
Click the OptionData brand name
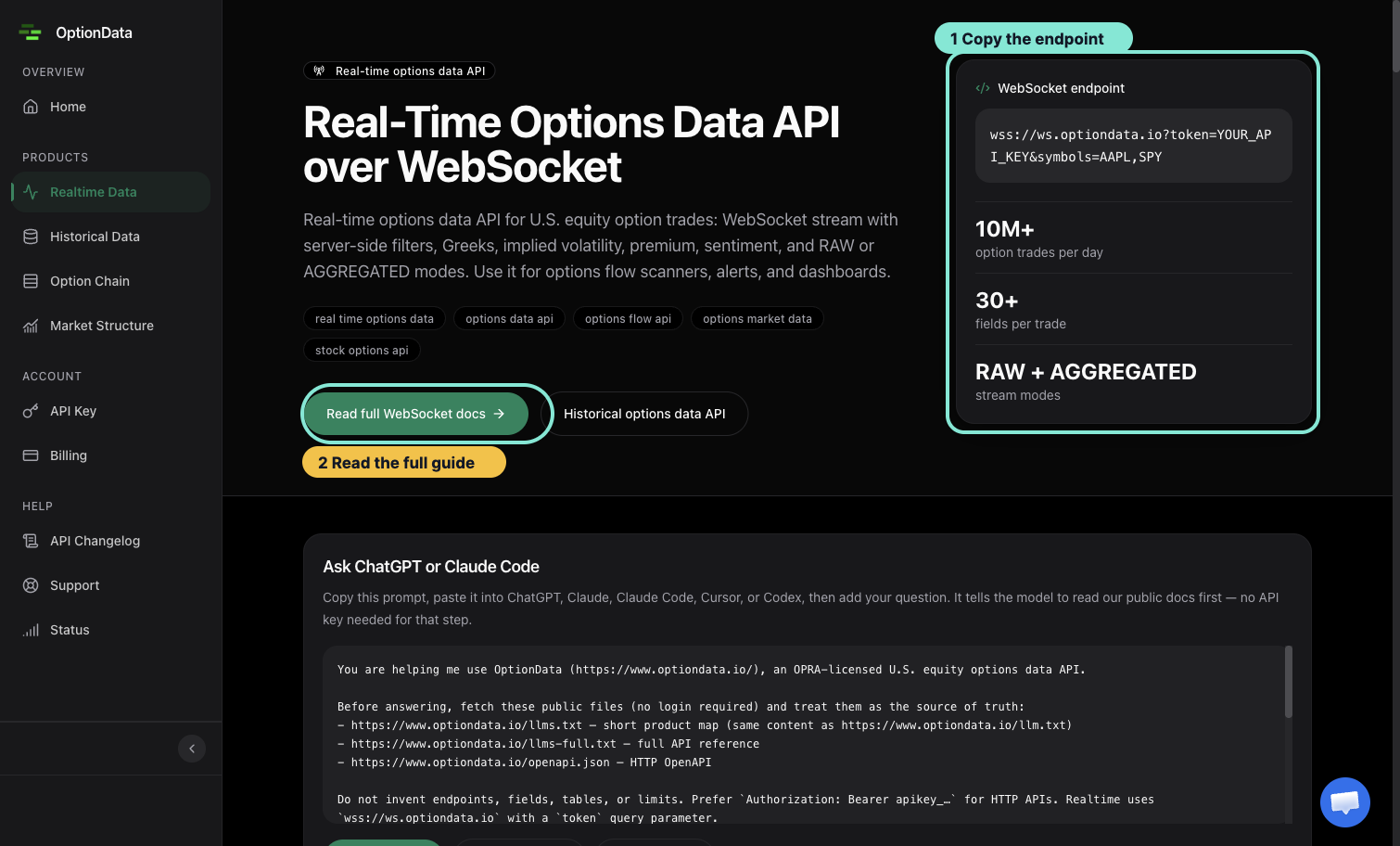coord(94,32)
